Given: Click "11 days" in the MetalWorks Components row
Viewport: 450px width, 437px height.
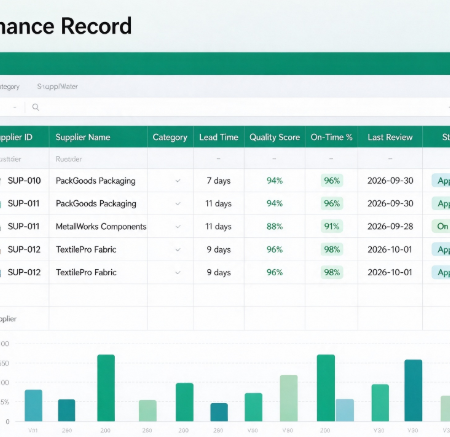Looking at the screenshot, I should pyautogui.click(x=218, y=227).
